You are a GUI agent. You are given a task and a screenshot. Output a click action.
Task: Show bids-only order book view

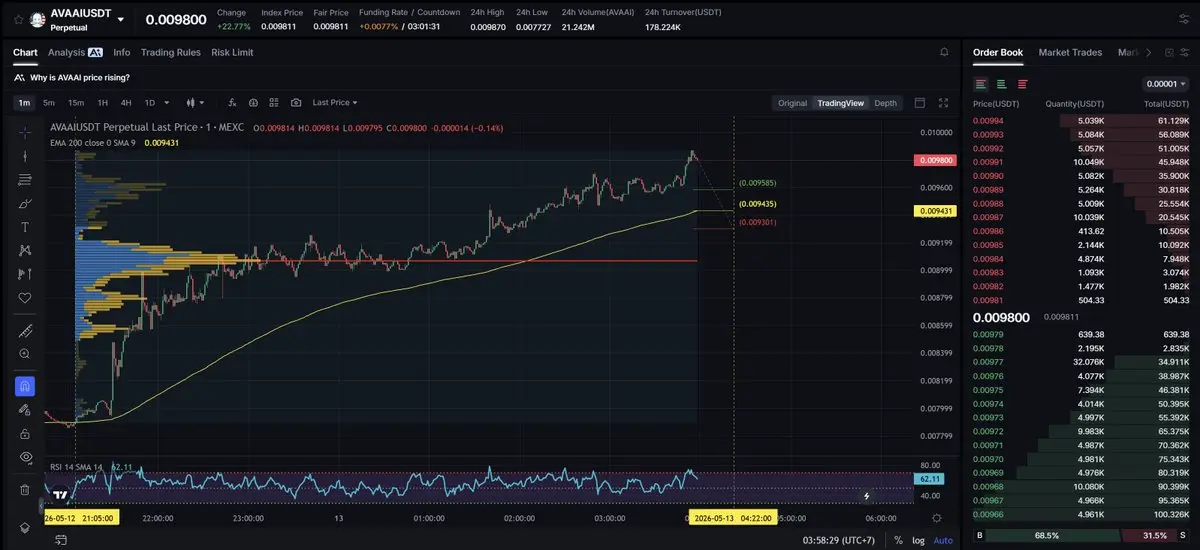1001,84
